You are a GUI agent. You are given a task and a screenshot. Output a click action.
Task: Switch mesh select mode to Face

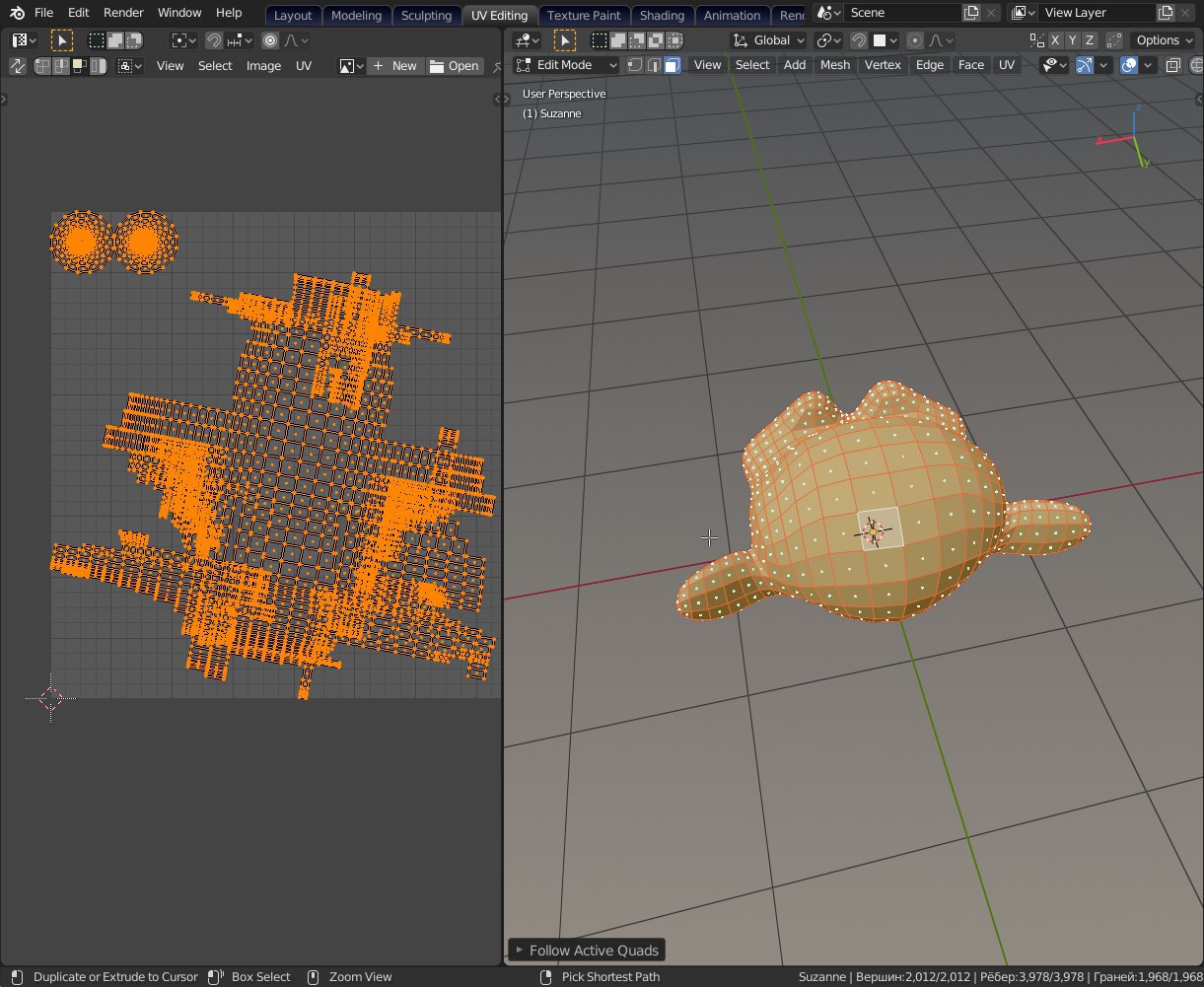(x=673, y=65)
